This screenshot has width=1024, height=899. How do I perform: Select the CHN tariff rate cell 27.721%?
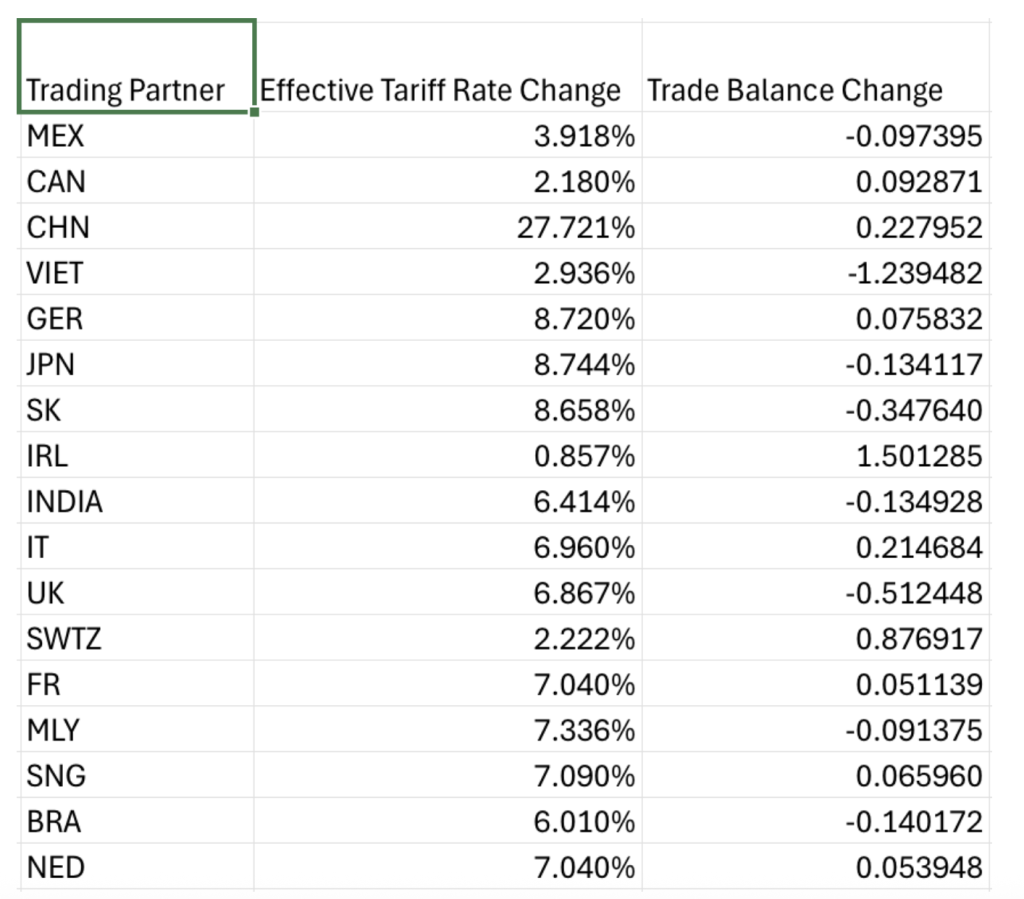(x=448, y=227)
